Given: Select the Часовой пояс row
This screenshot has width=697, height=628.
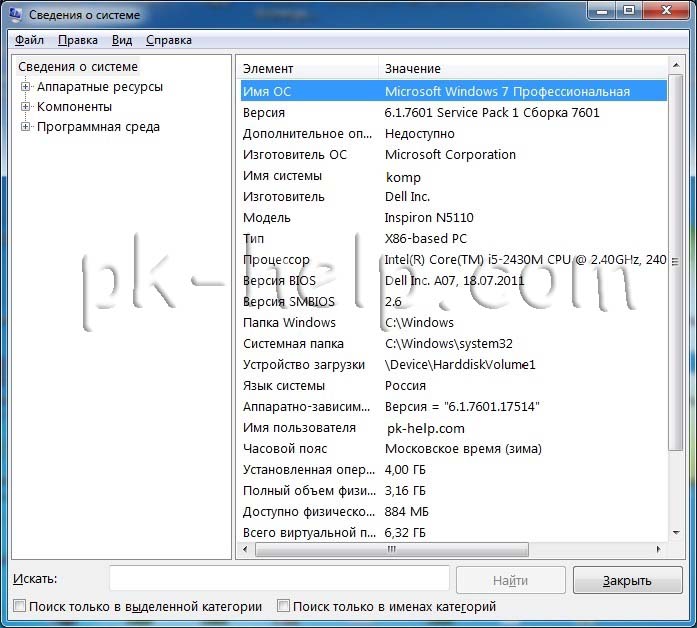Looking at the screenshot, I should pyautogui.click(x=453, y=448).
